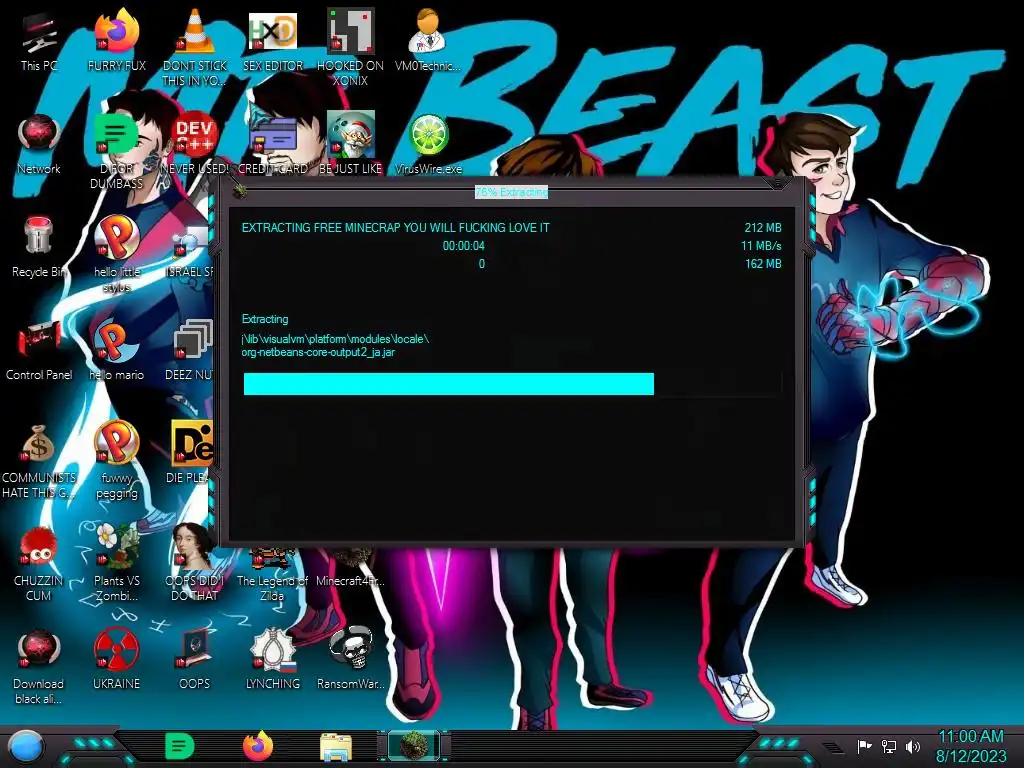Screen dimensions: 1024x768
Task: Open the network tray icon
Action: click(x=889, y=746)
